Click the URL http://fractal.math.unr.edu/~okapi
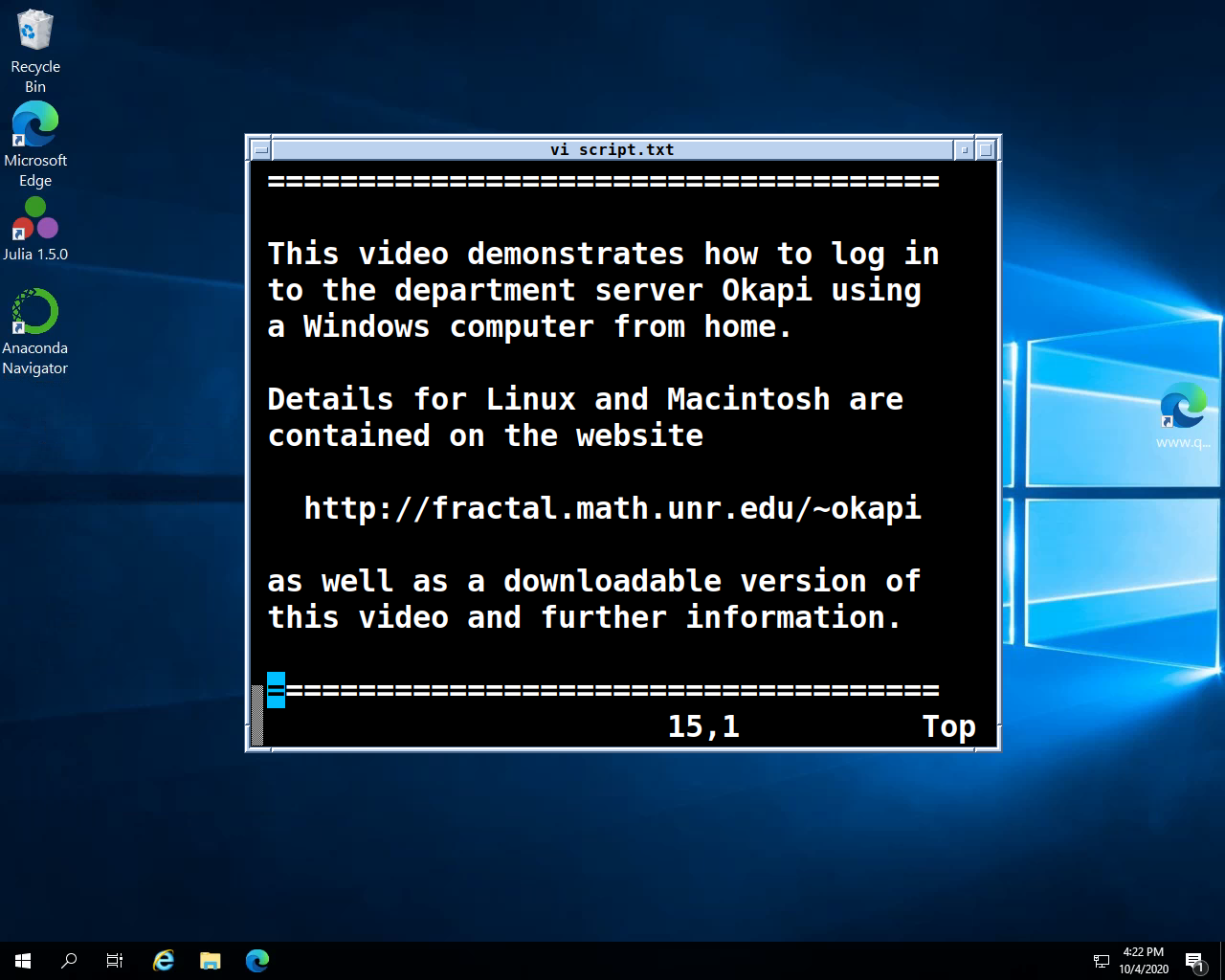 coord(612,508)
